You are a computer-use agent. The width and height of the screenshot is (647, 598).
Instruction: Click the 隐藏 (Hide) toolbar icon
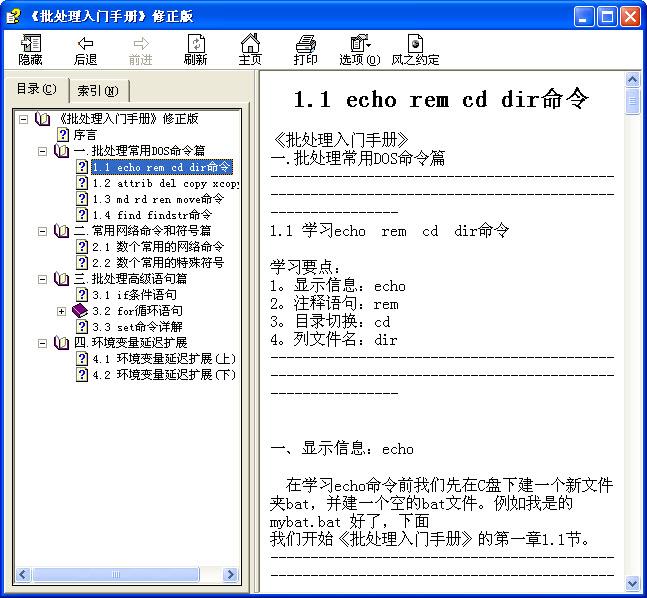(31, 43)
